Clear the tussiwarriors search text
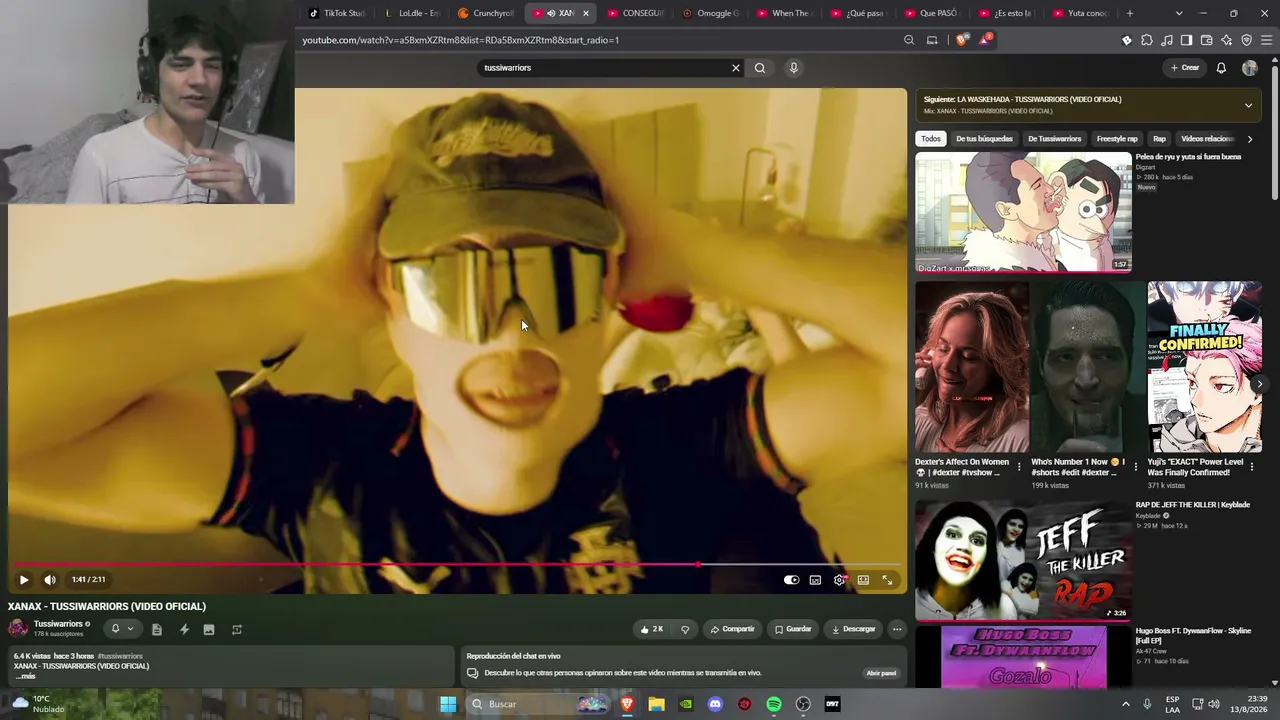 coord(736,68)
